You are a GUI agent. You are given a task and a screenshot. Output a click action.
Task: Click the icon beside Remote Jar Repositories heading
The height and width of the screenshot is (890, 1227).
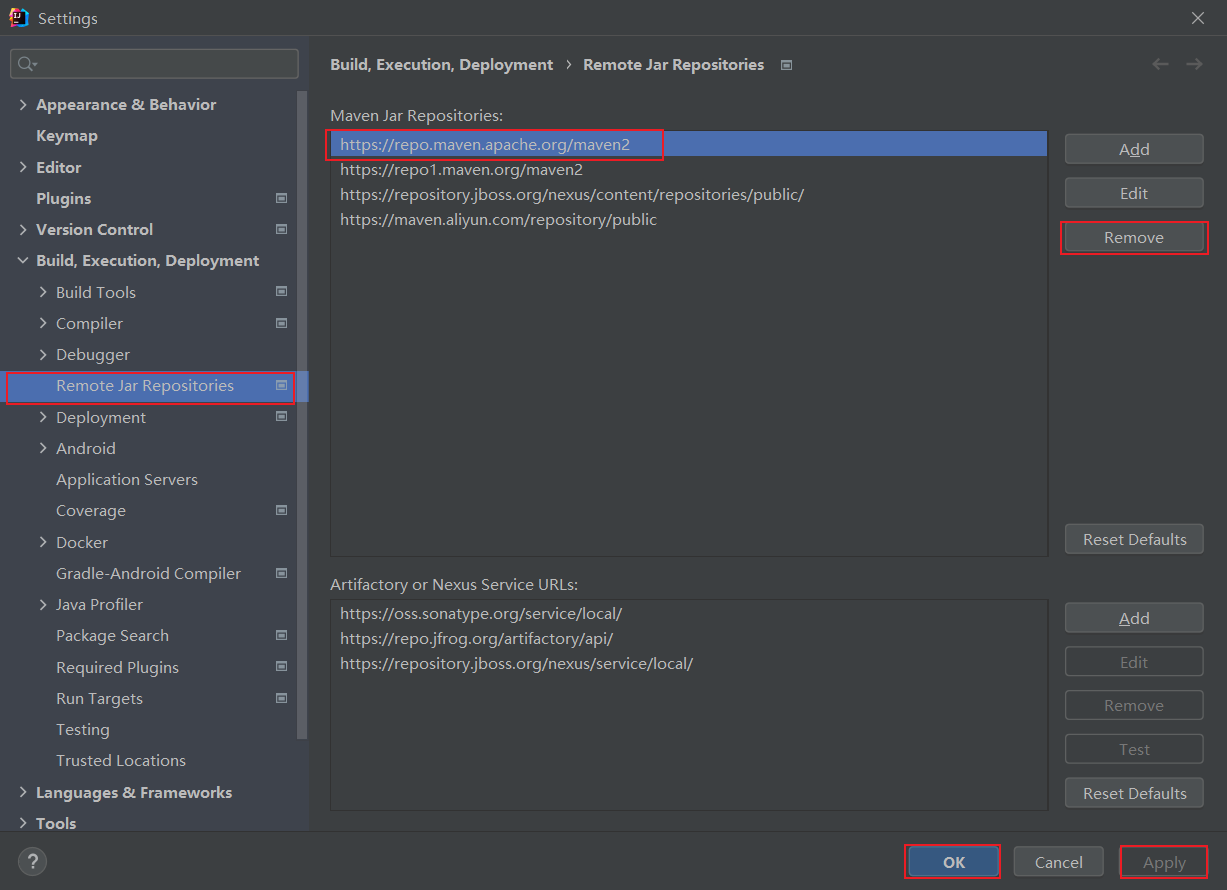coord(786,64)
